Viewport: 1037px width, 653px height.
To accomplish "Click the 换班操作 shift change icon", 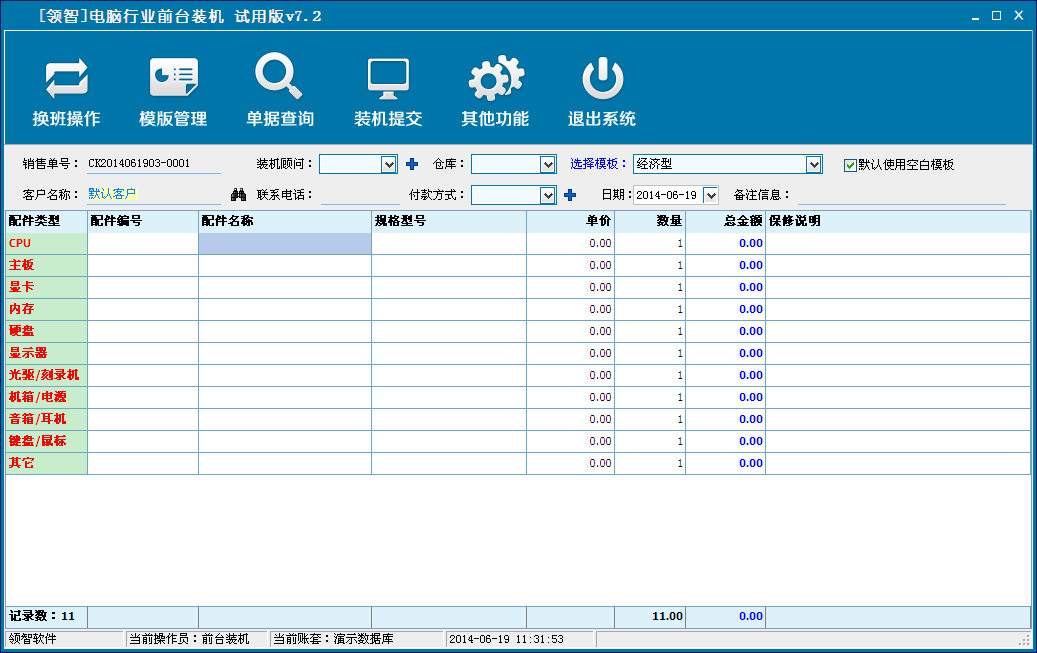I will [x=66, y=80].
